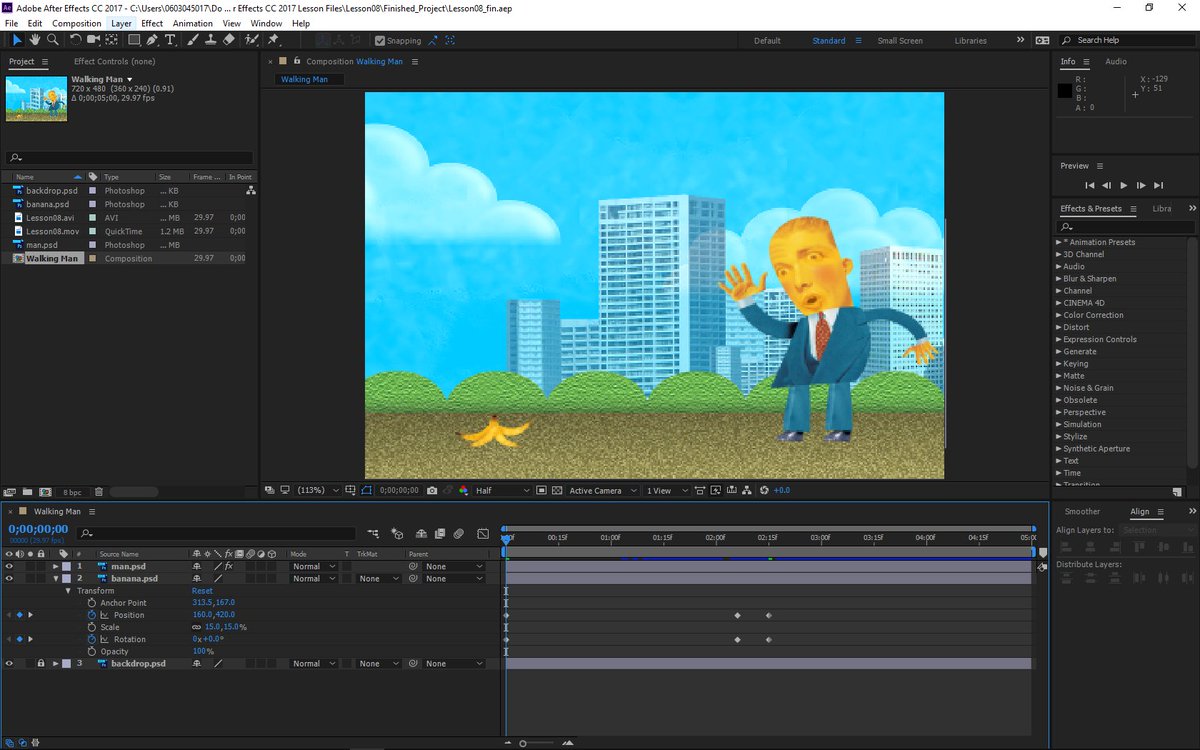Image resolution: width=1200 pixels, height=750 pixels.
Task: Switch to the Smoother panel tab
Action: 1082,512
